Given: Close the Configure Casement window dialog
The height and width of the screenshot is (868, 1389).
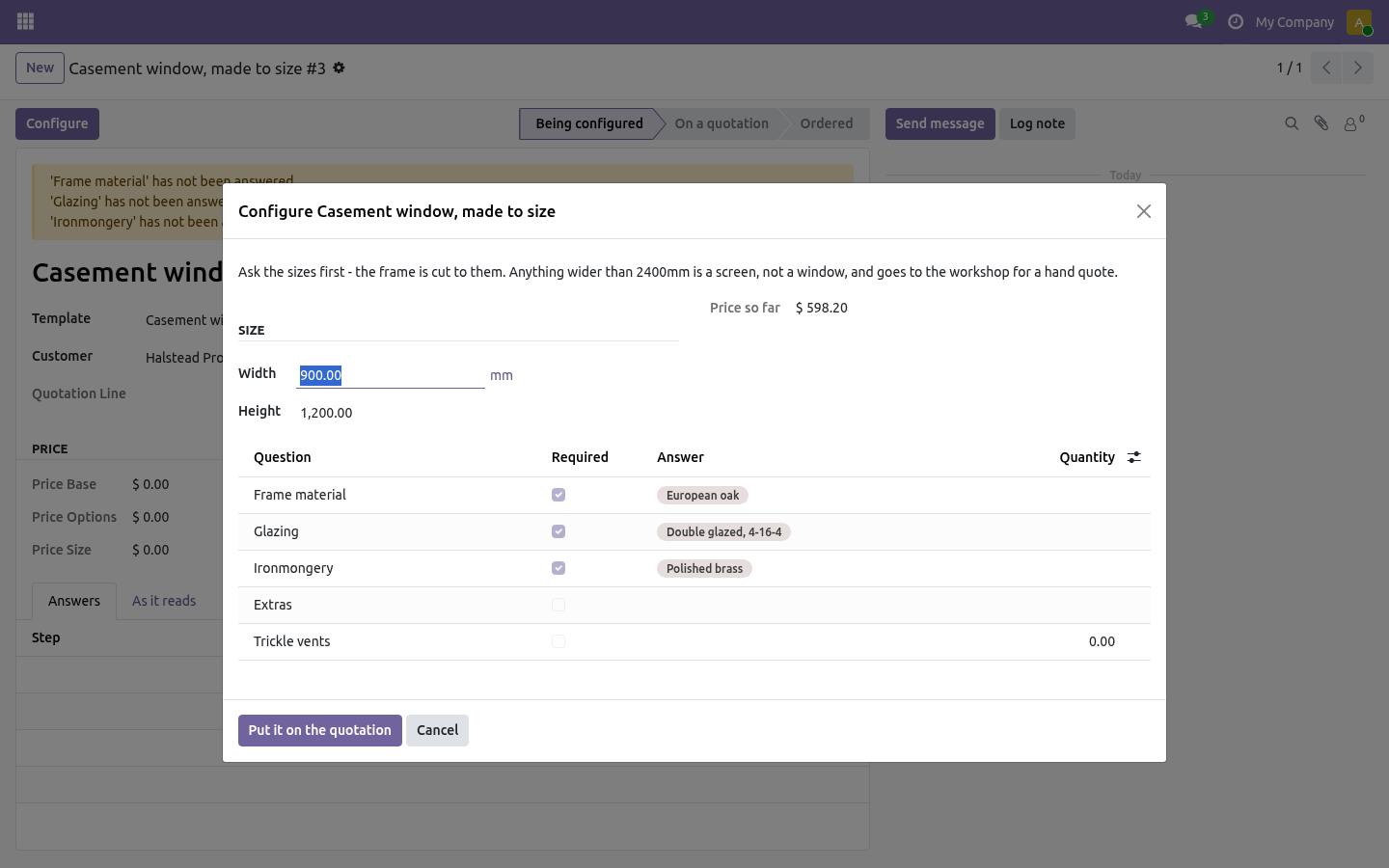Looking at the screenshot, I should 1144,211.
